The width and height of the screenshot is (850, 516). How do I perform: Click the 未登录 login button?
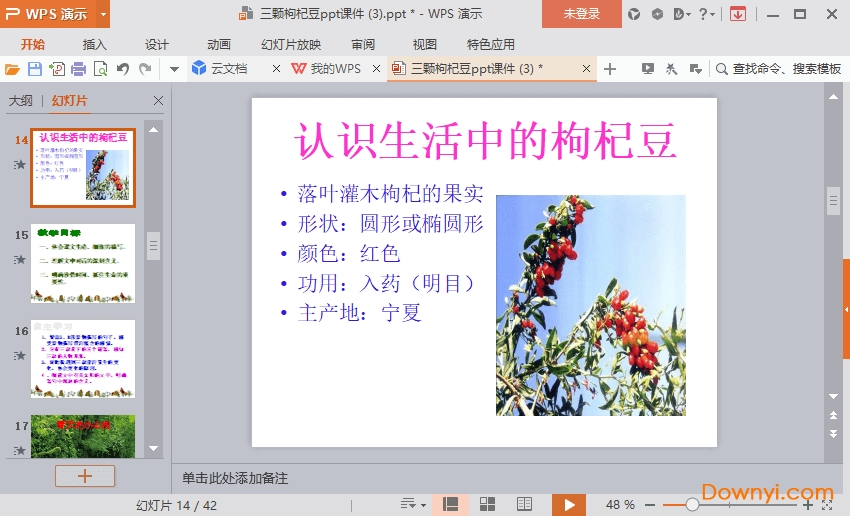[582, 14]
